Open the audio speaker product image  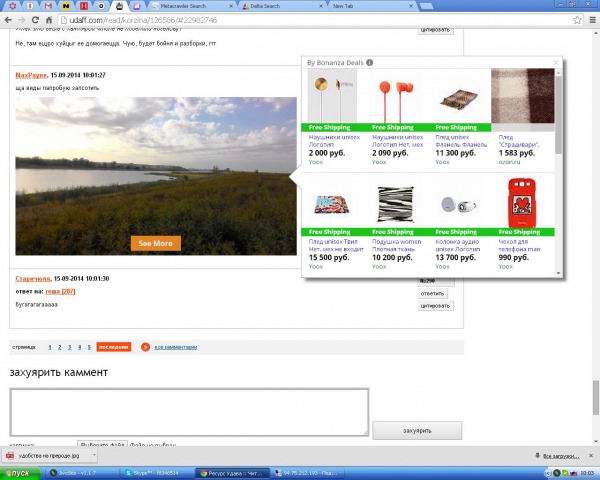pos(458,204)
